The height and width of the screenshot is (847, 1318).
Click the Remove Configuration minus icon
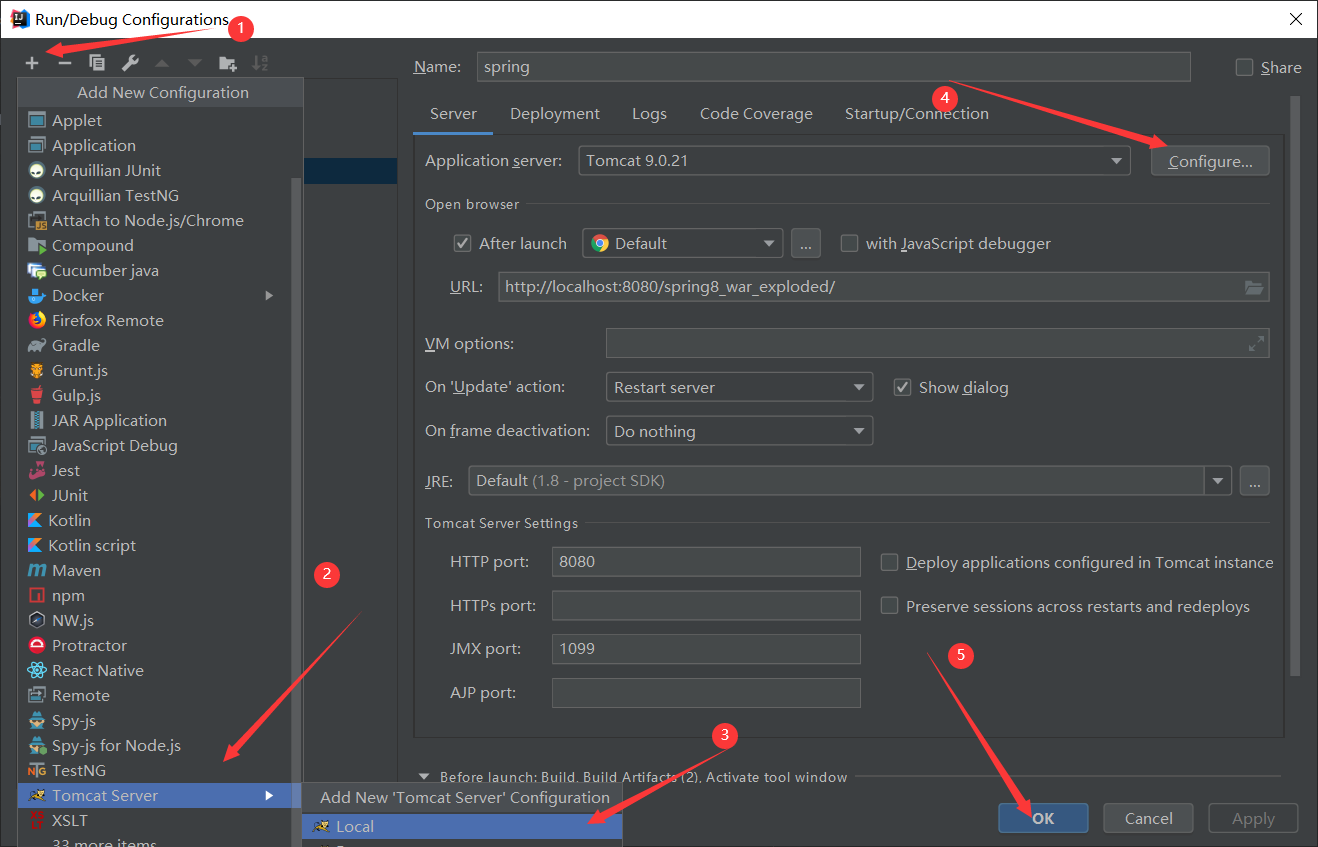pos(65,63)
